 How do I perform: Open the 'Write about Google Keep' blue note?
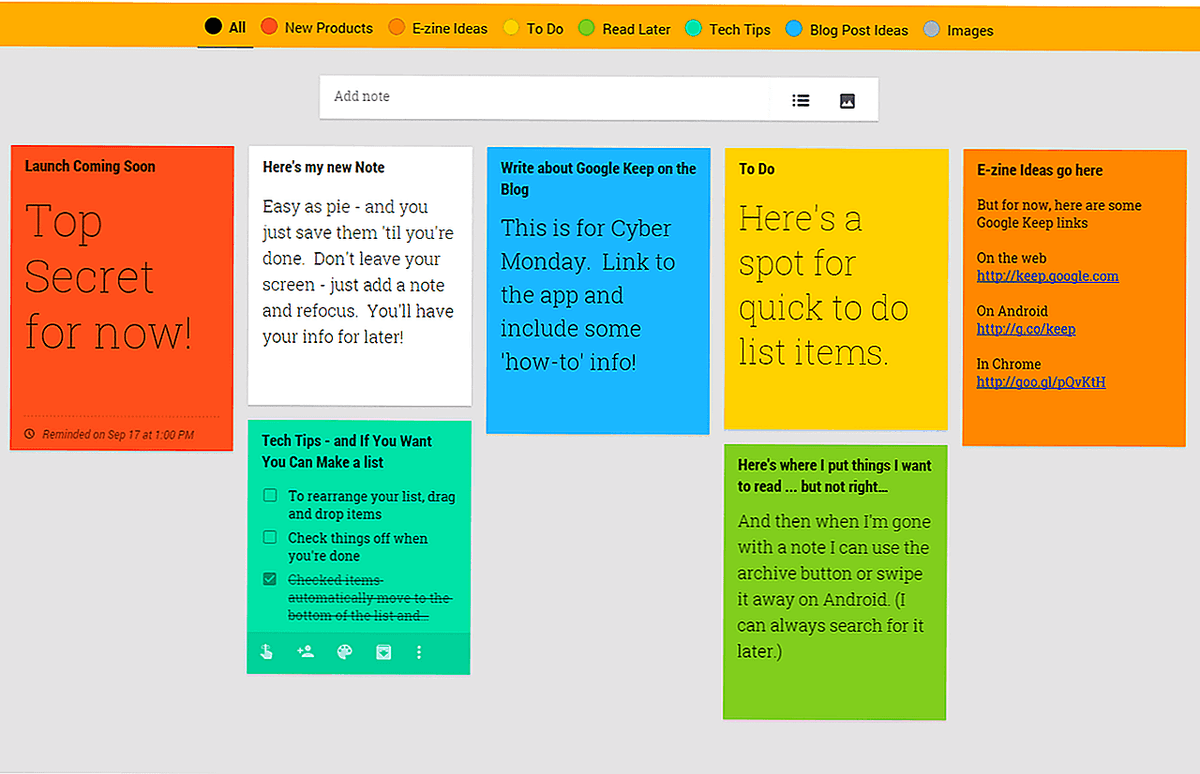[x=598, y=290]
